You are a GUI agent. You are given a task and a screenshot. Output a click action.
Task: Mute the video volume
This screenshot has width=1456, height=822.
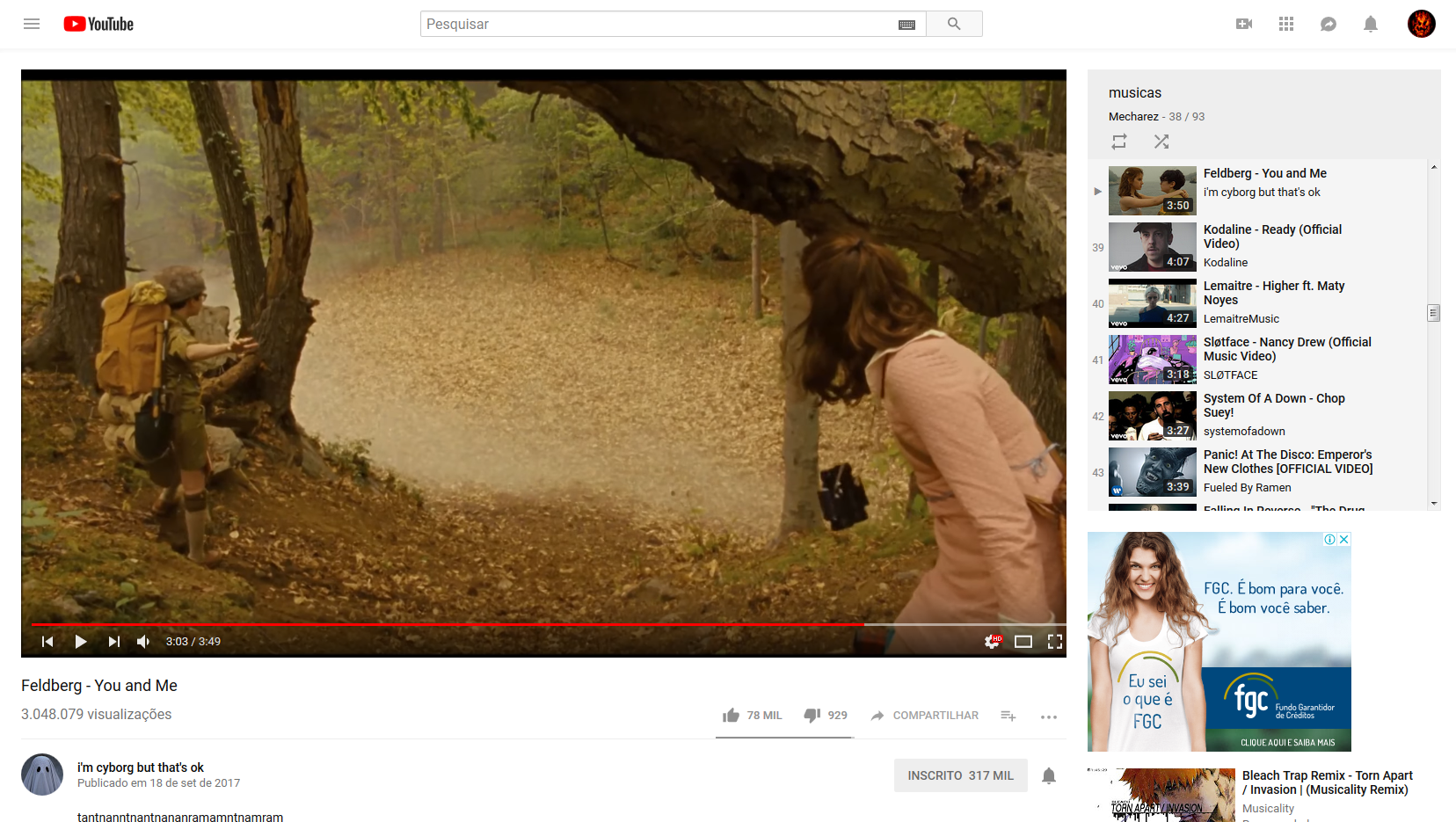[x=144, y=642]
